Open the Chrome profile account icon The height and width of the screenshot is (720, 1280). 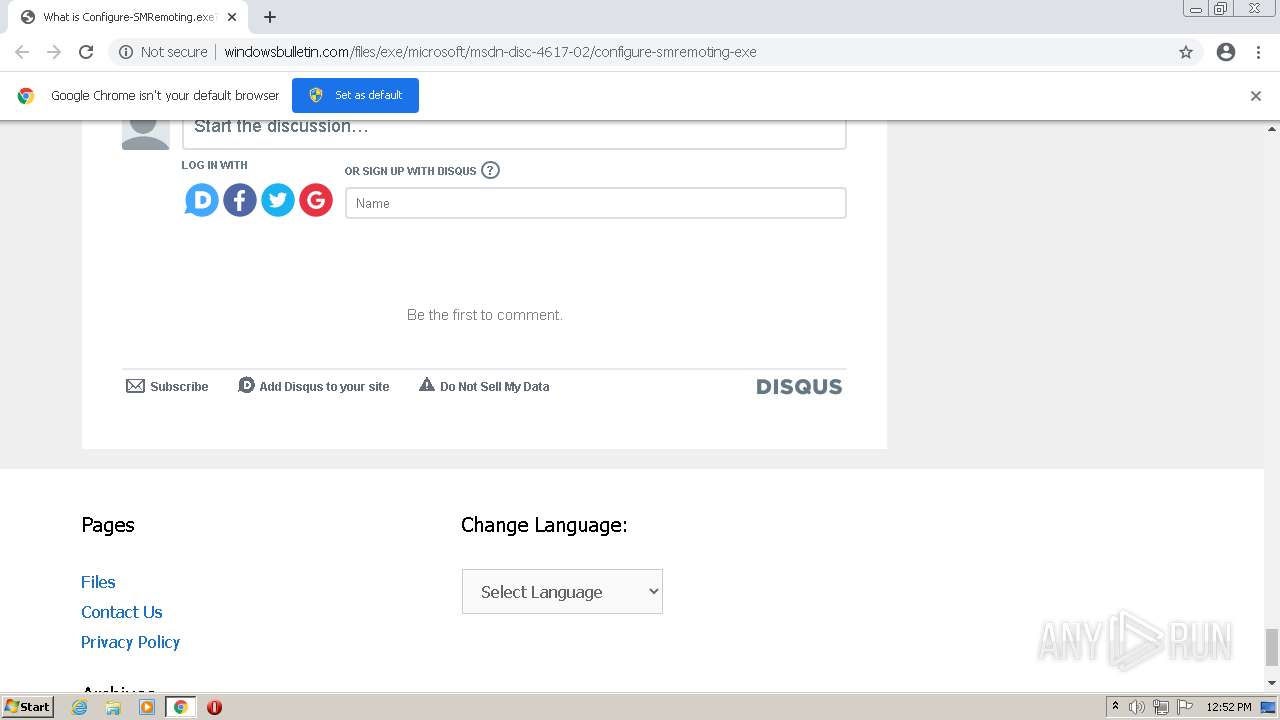click(x=1226, y=52)
